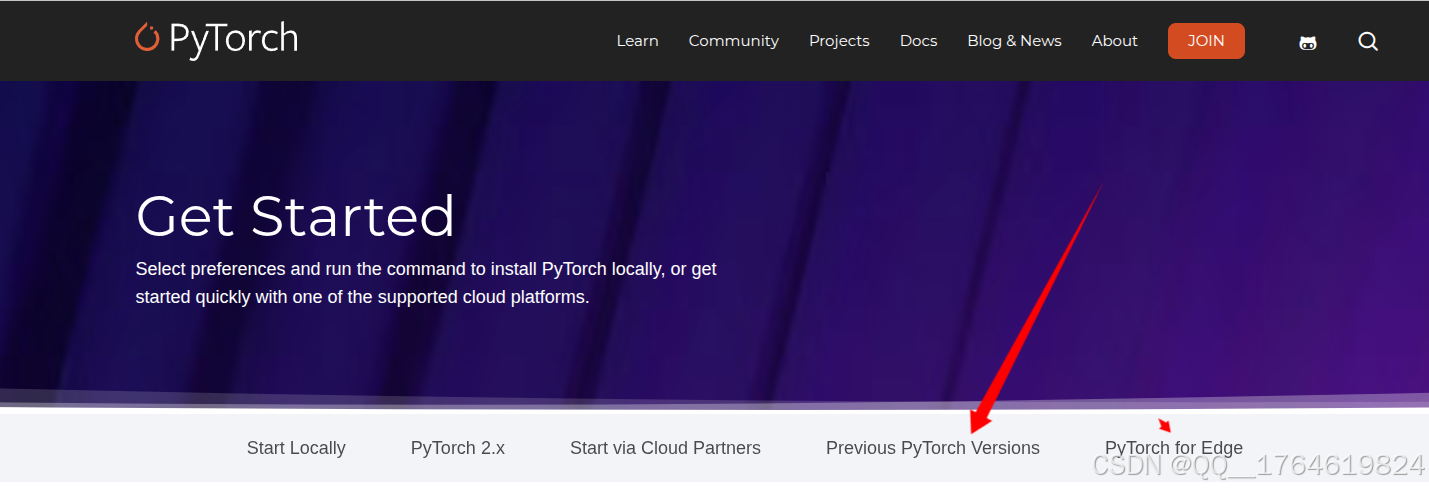
Task: Open the Learn menu
Action: (637, 41)
